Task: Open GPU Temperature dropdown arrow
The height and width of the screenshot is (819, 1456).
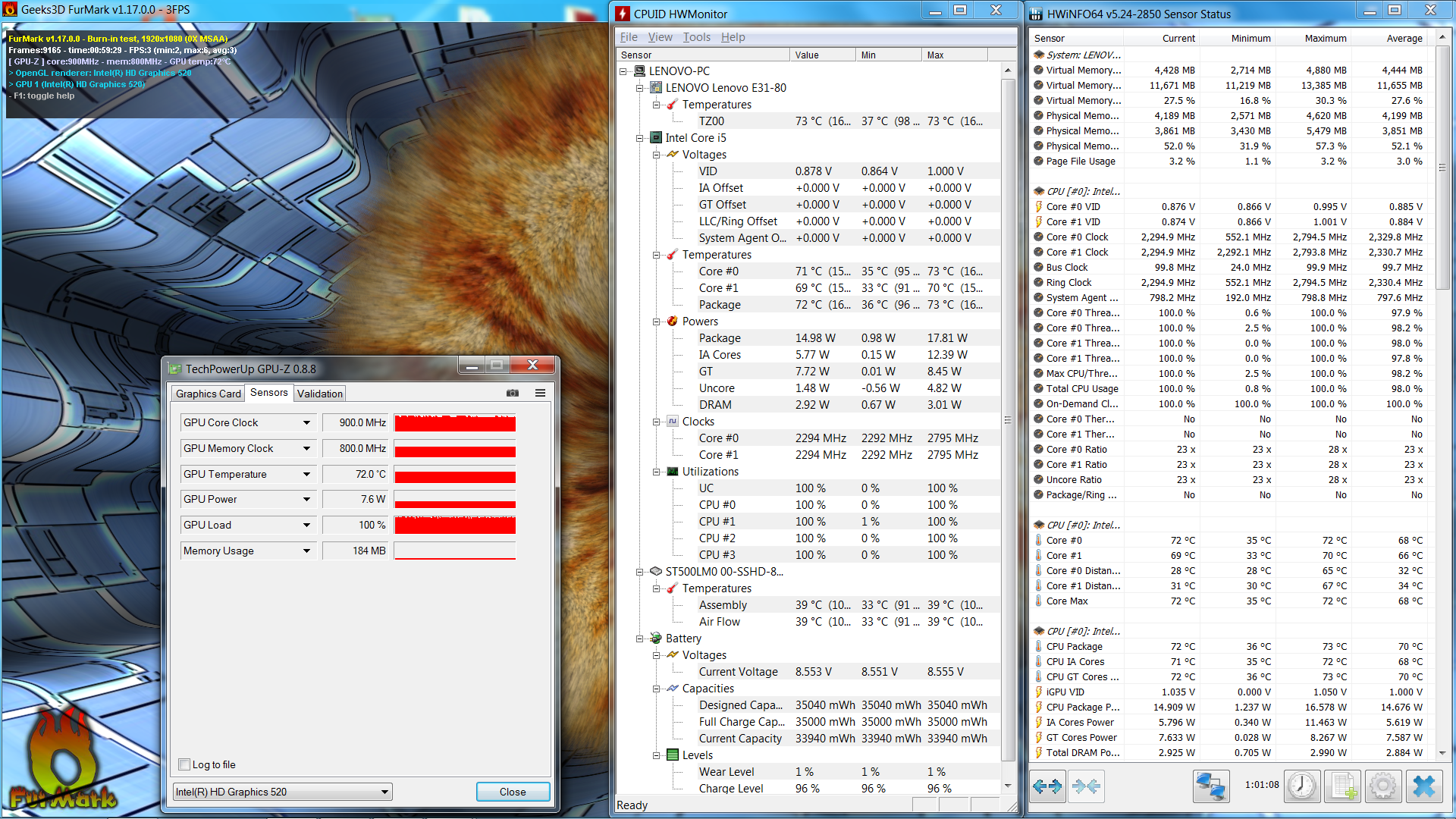Action: click(306, 475)
